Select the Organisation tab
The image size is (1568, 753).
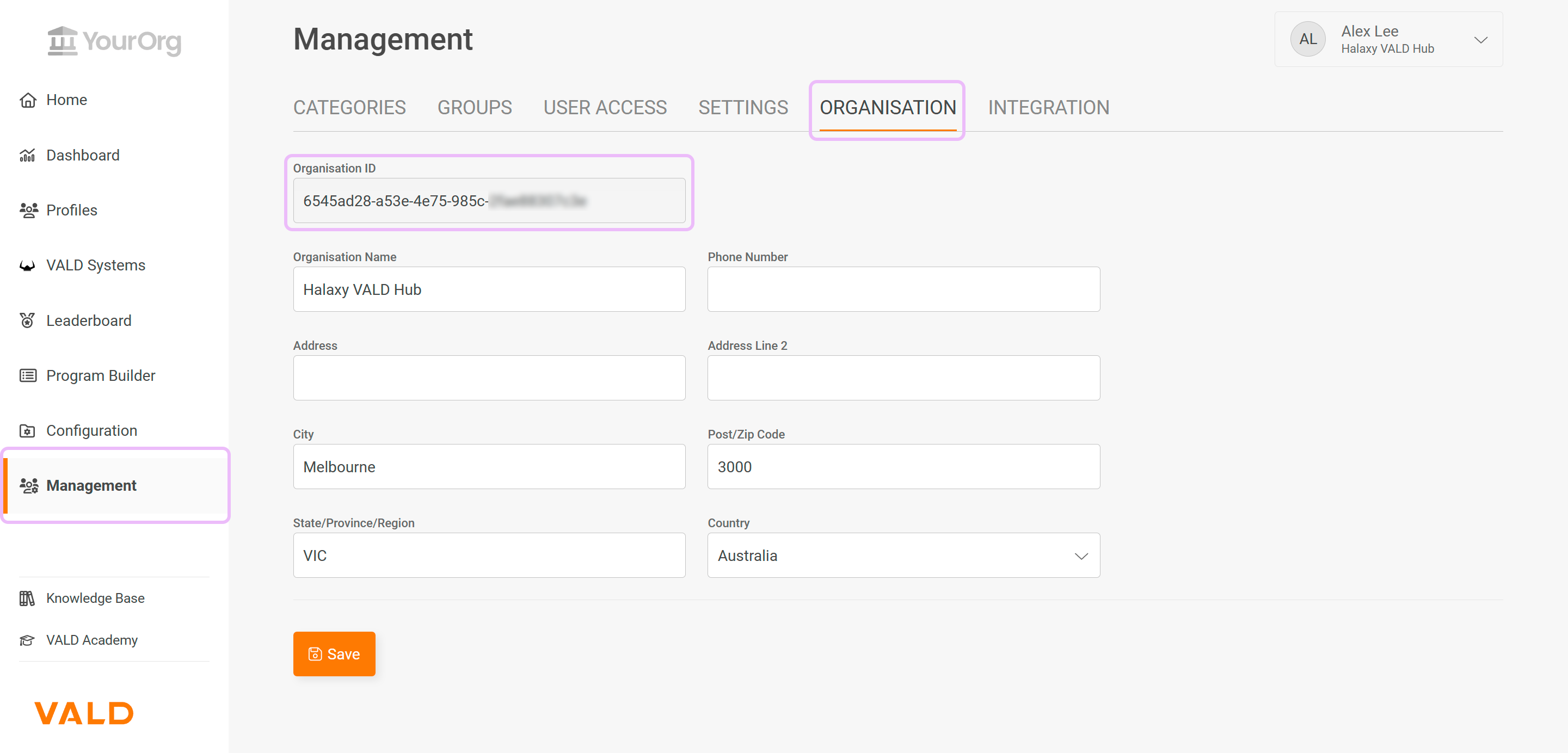tap(888, 108)
